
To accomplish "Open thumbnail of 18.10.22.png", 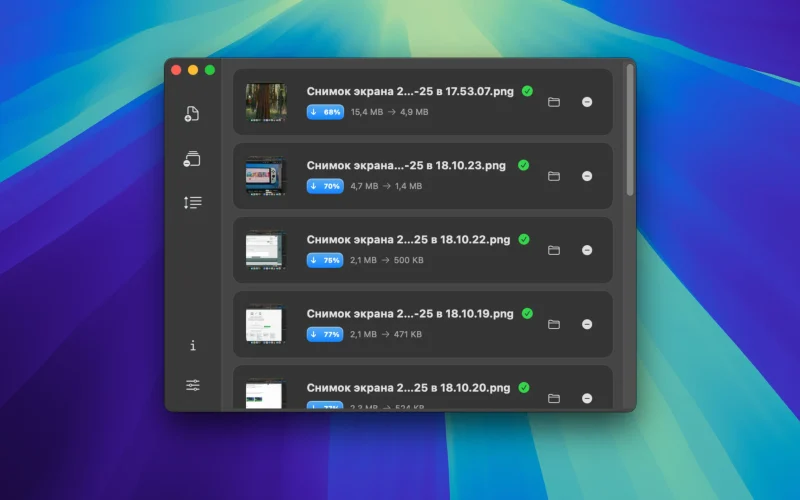I will pyautogui.click(x=264, y=250).
